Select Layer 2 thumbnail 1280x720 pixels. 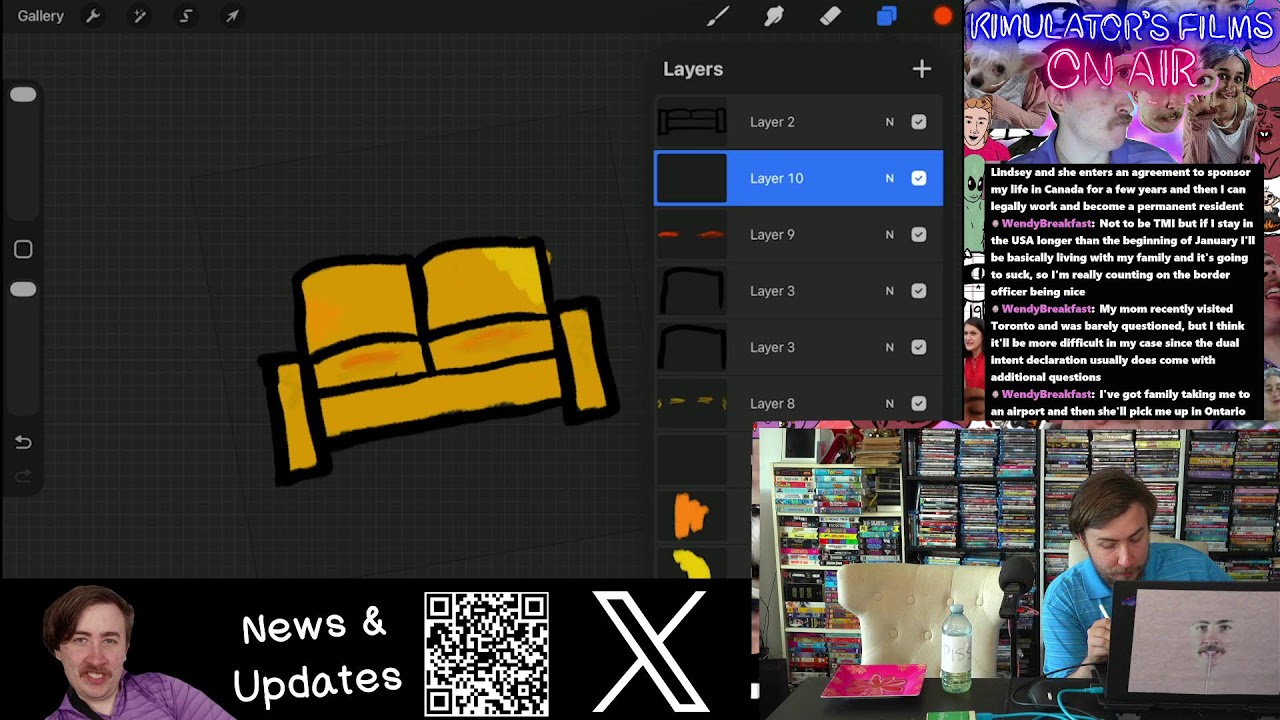[x=691, y=122]
